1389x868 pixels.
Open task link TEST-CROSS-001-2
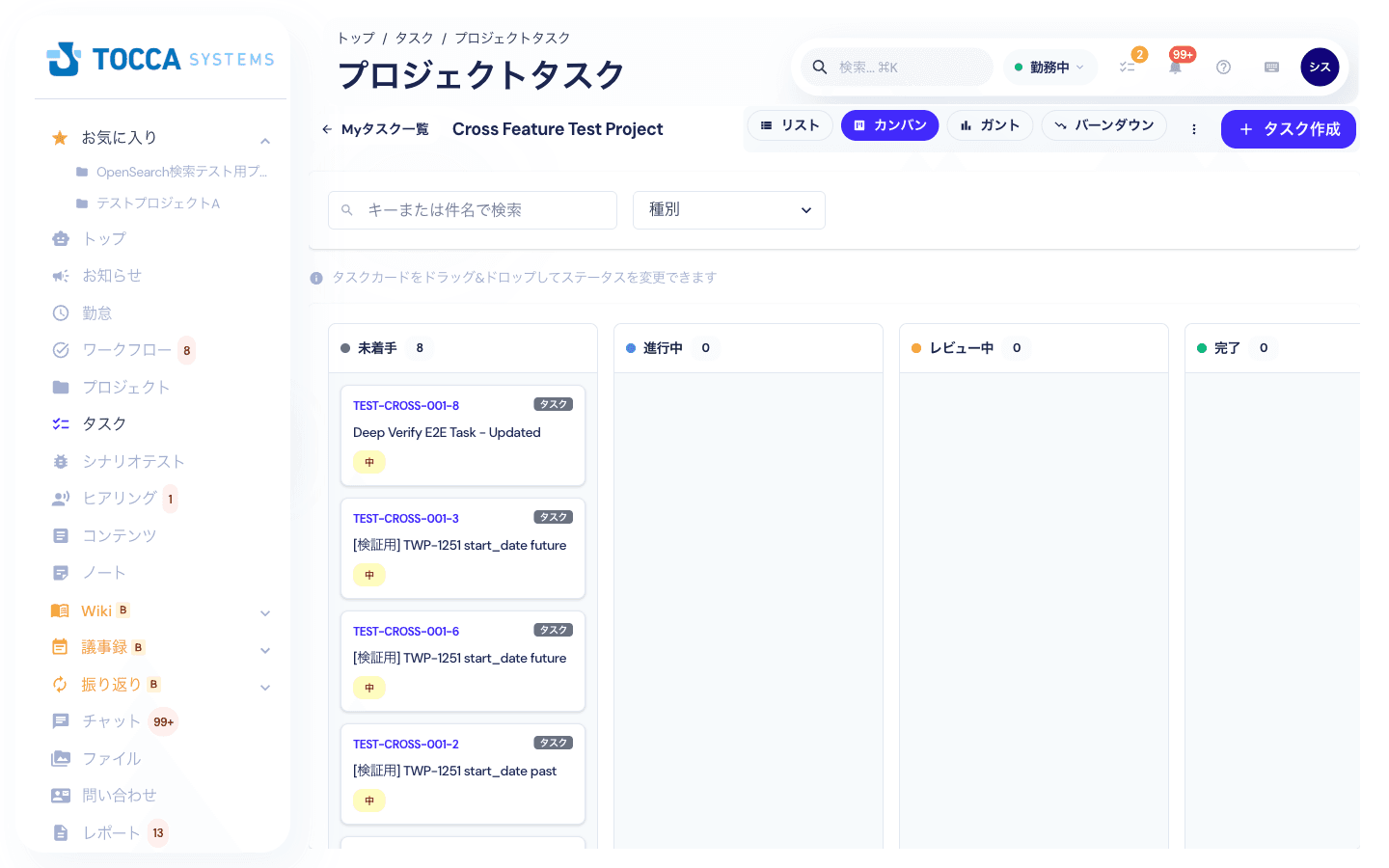pos(406,745)
